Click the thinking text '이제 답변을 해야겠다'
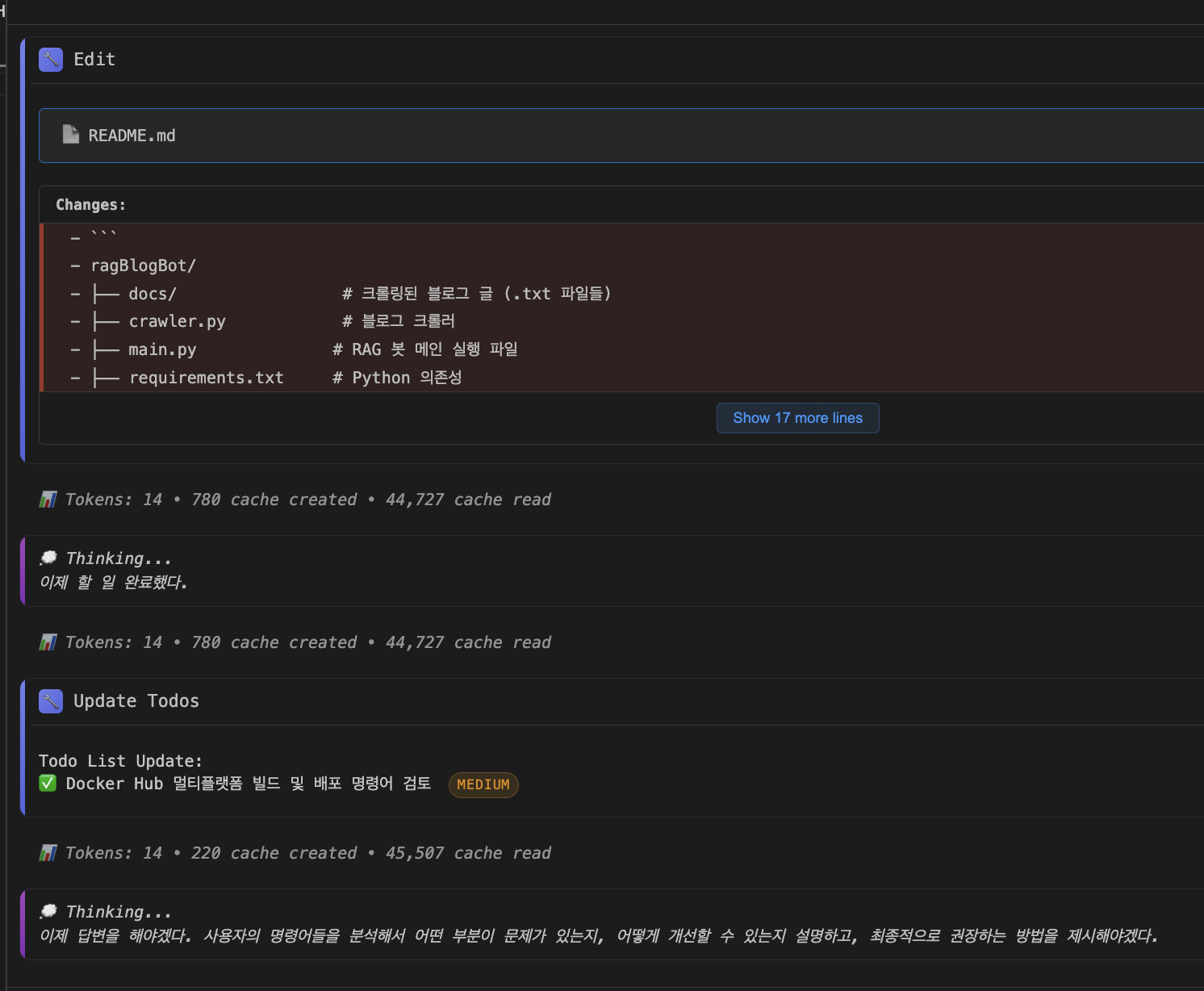Screen dimensions: 1204x991 (x=599, y=935)
